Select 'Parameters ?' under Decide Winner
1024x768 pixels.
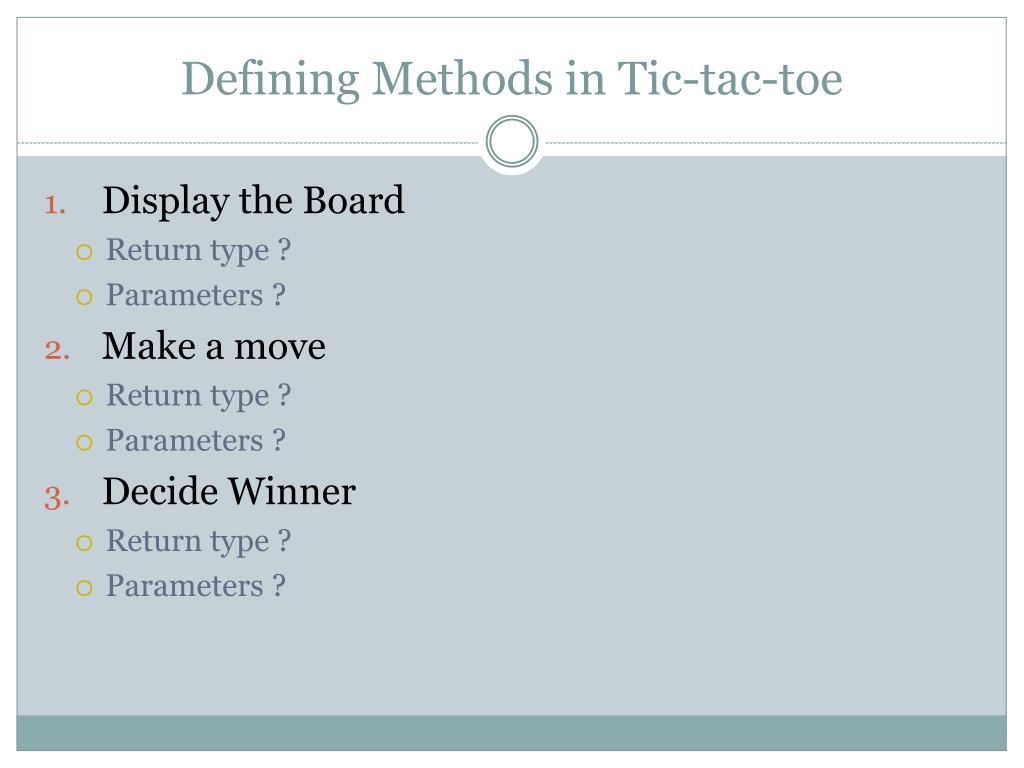click(x=196, y=586)
